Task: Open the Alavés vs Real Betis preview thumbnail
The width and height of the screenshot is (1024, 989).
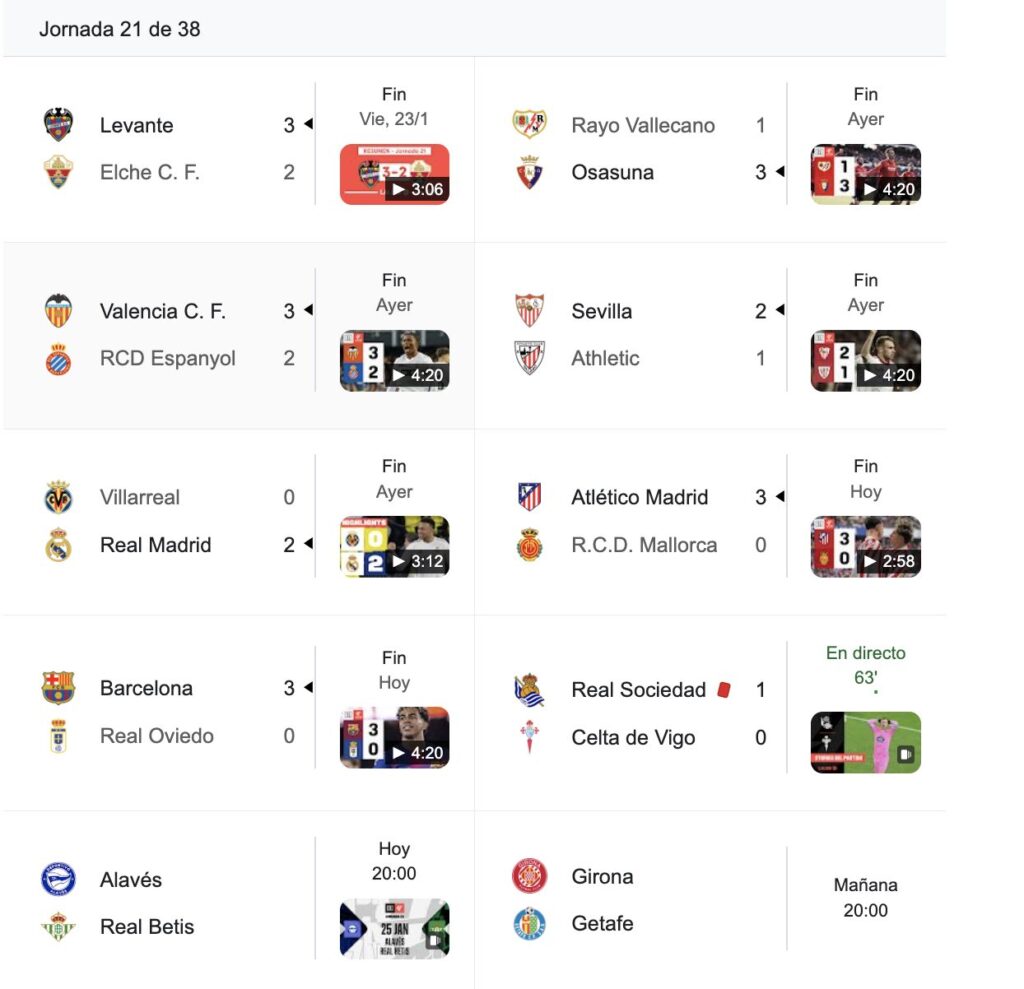Action: pyautogui.click(x=394, y=928)
